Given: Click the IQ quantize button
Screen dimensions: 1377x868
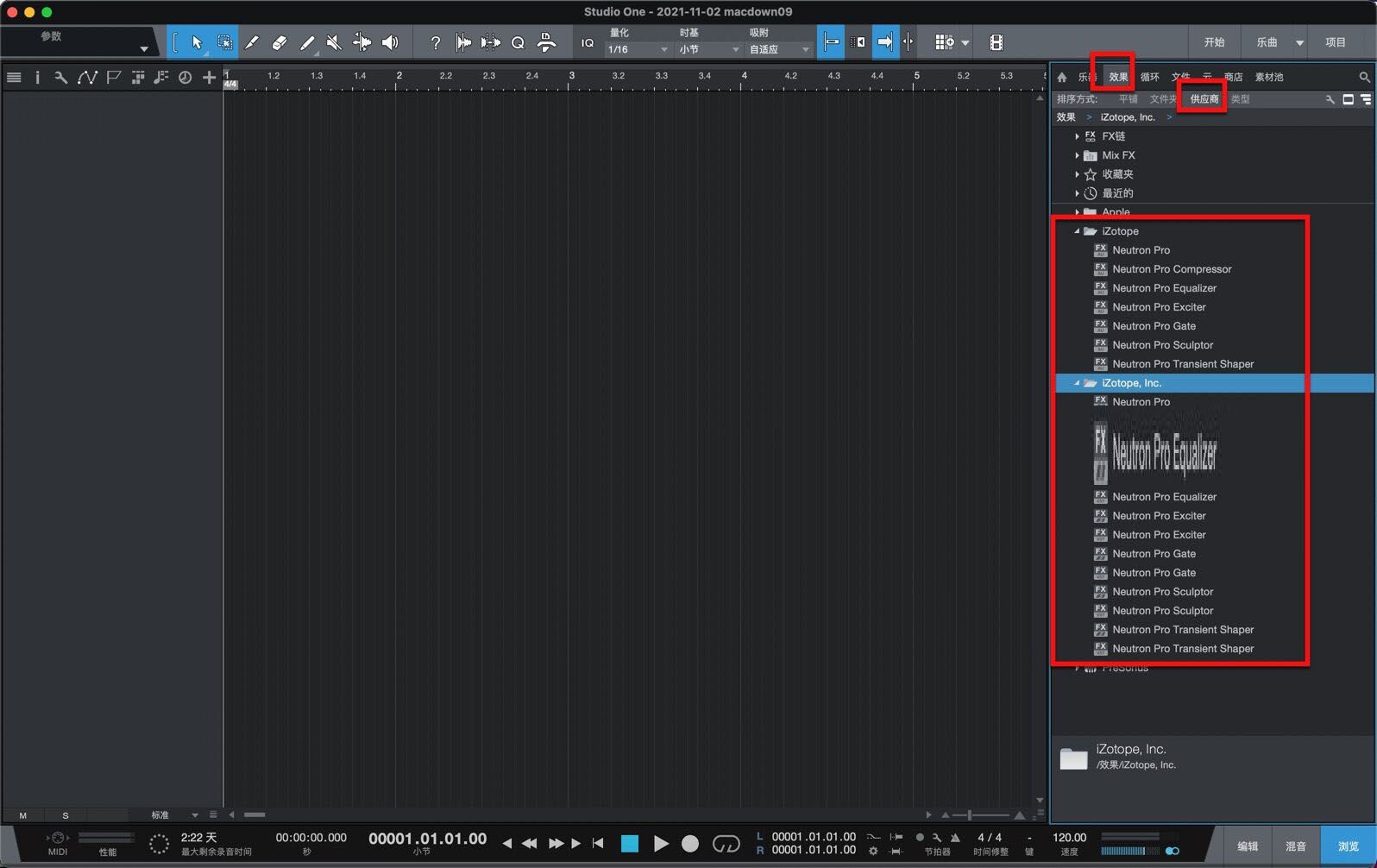Looking at the screenshot, I should click(588, 42).
